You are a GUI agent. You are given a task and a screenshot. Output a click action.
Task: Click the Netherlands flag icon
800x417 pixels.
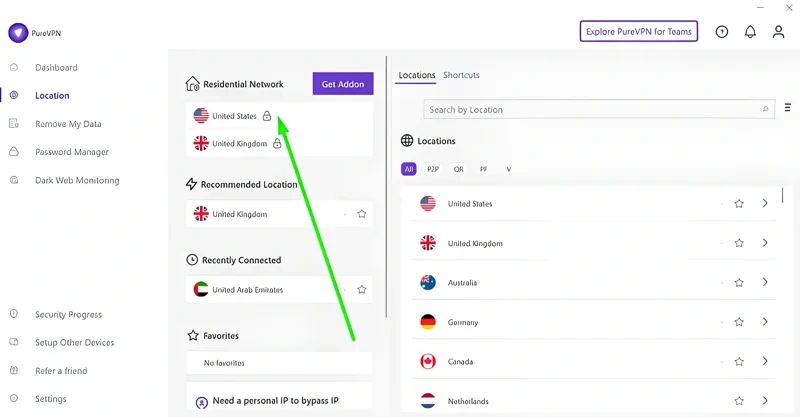tap(428, 401)
